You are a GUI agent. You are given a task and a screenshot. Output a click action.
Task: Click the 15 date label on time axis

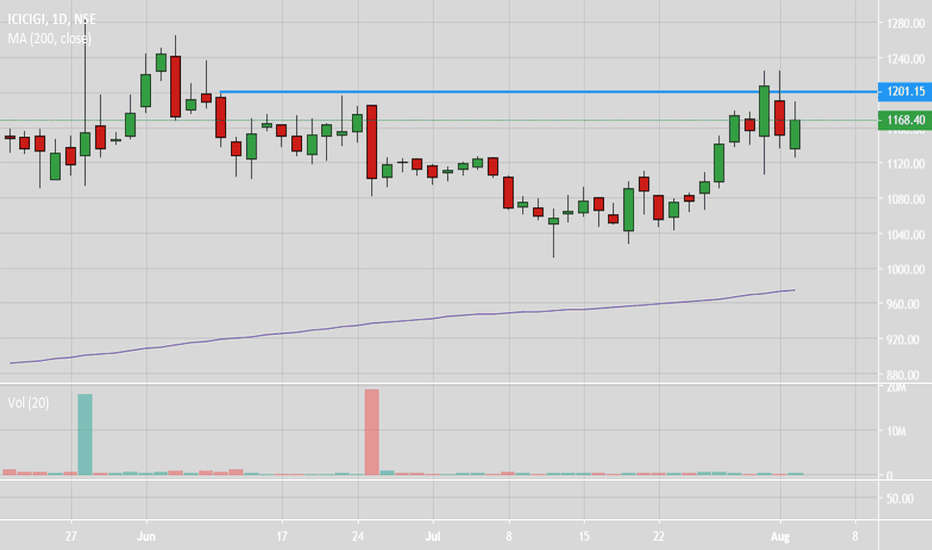point(584,536)
